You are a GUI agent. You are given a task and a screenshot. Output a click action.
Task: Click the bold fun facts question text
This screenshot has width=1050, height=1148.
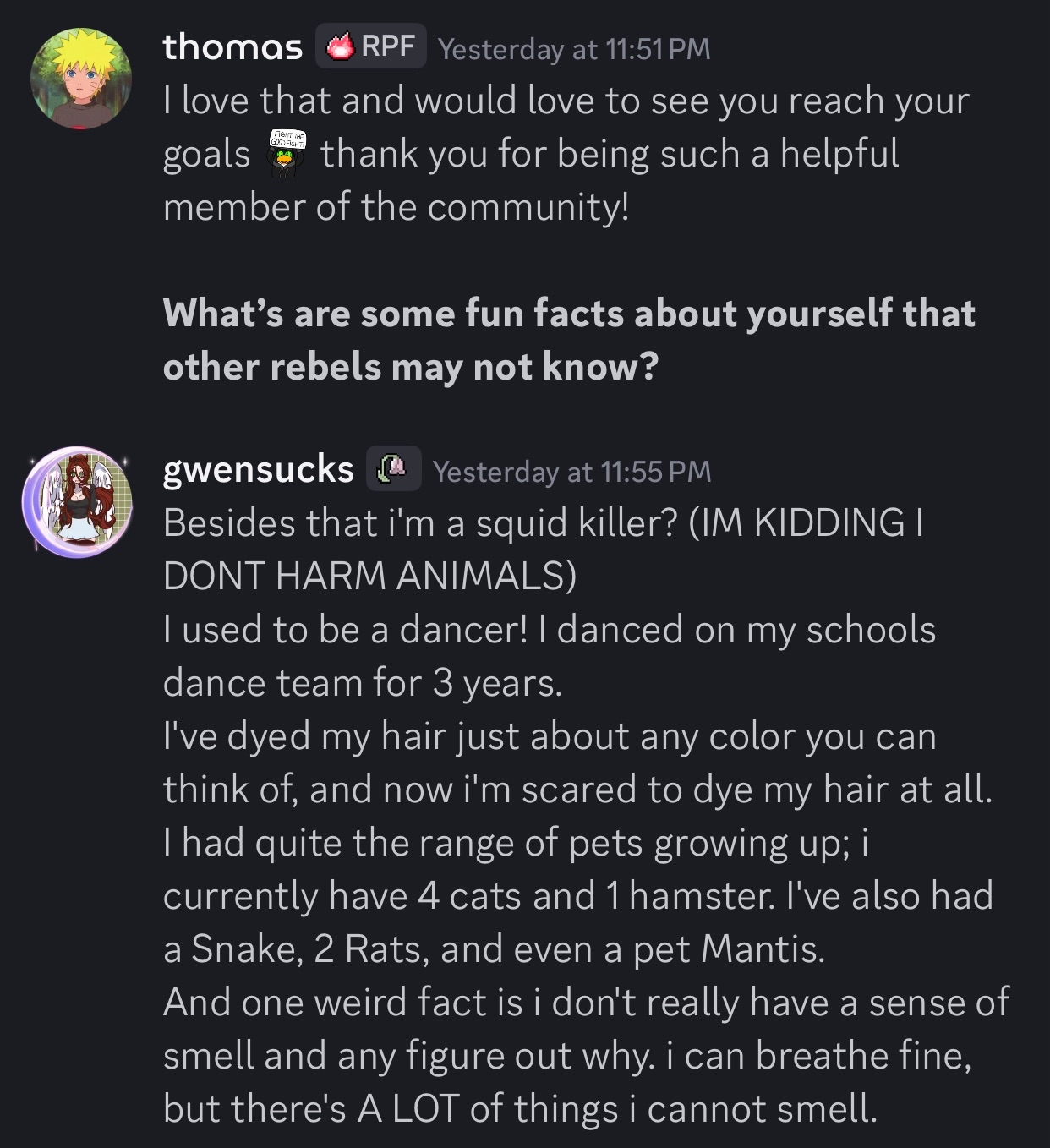click(568, 340)
